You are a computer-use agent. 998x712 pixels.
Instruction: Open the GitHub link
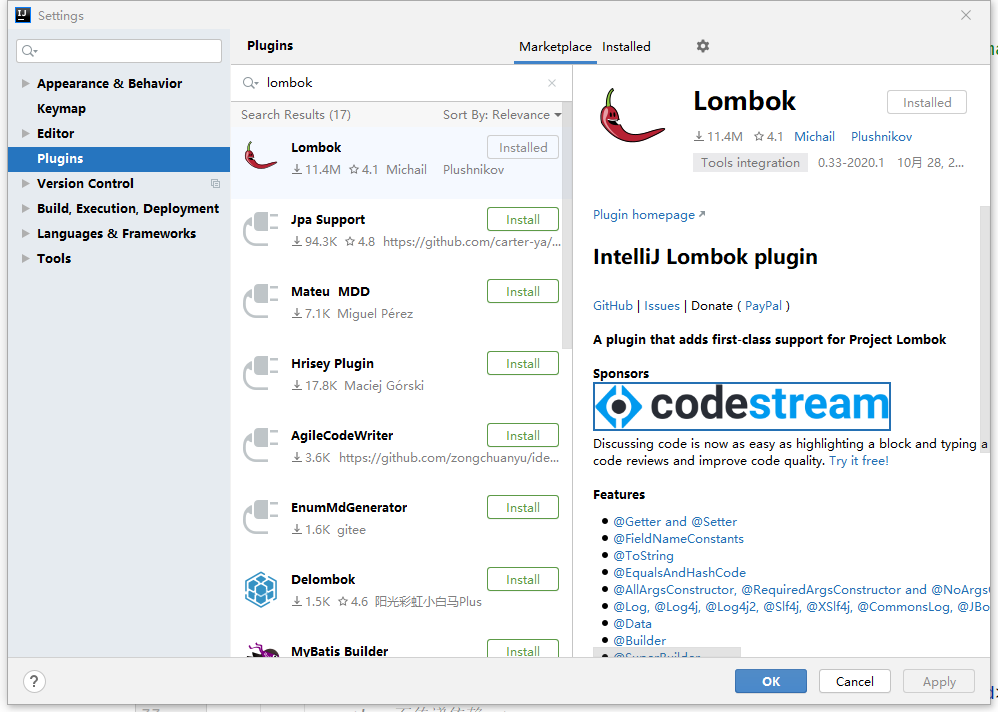612,305
